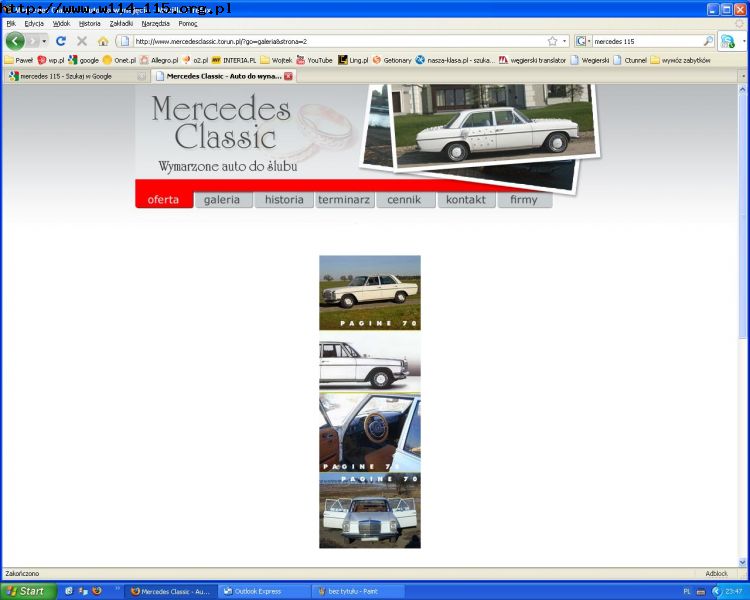Click the Skype toolbar icon
The width and height of the screenshot is (750, 600).
728,42
